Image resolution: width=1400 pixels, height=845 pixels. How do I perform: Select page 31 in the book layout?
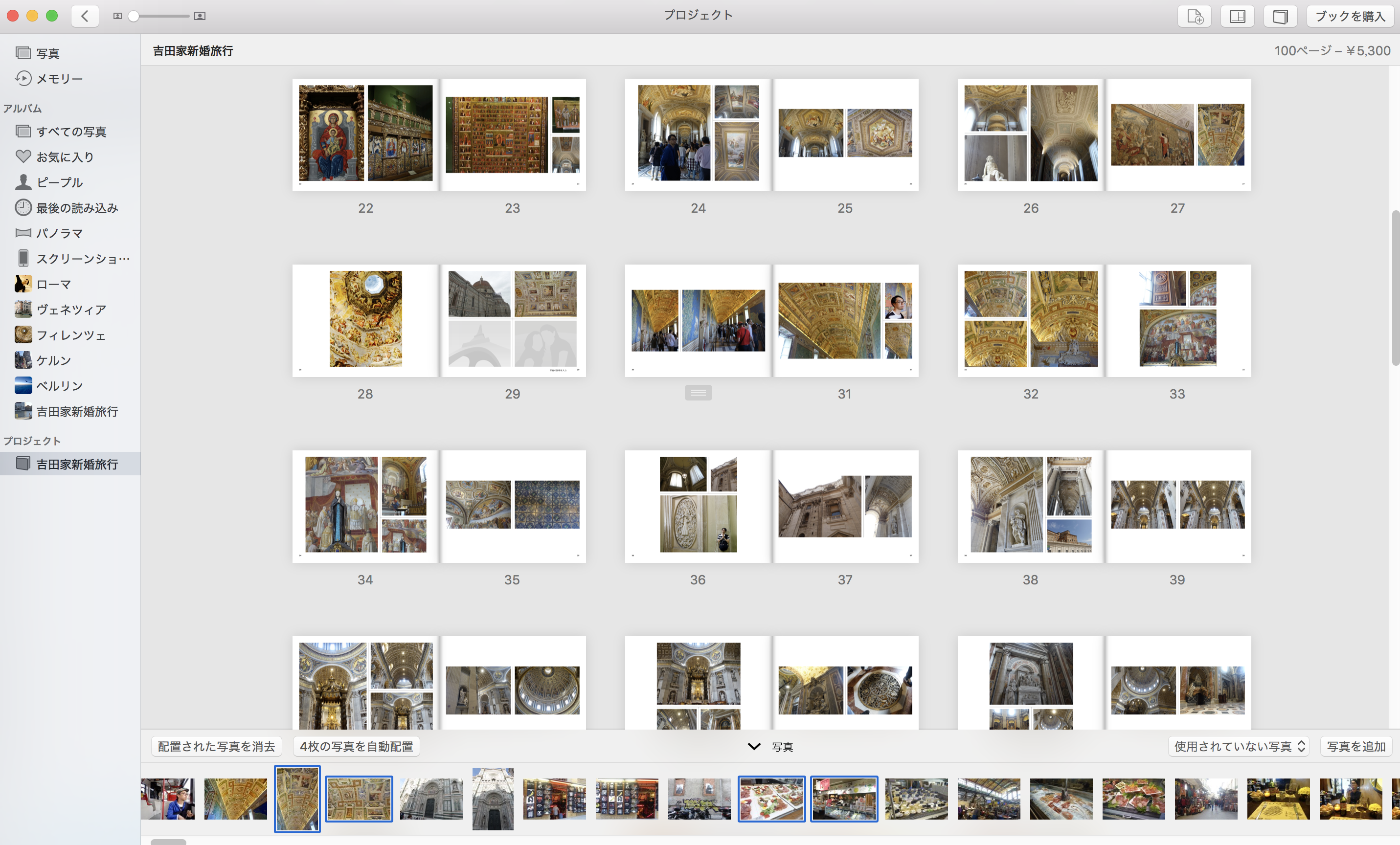(x=846, y=320)
